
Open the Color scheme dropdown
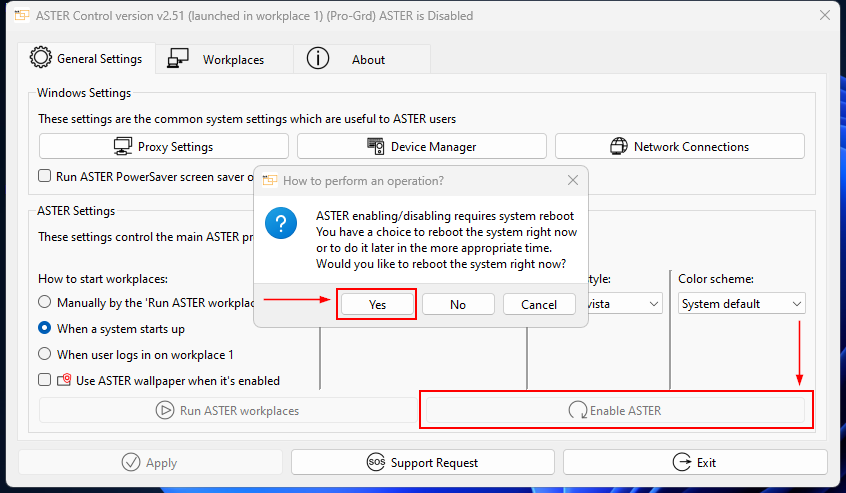[x=742, y=303]
